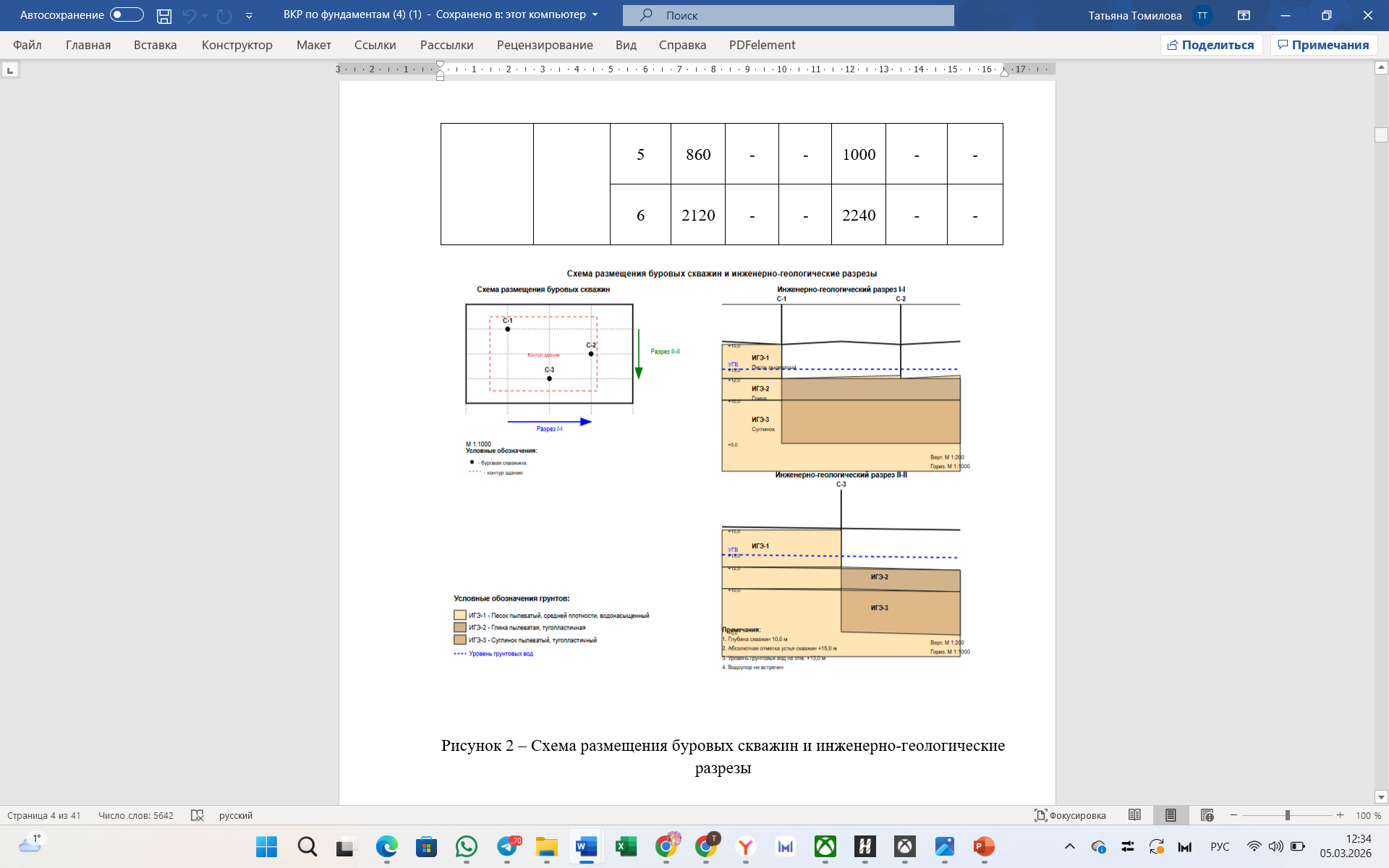The width and height of the screenshot is (1389, 868).
Task: Click the vertical scrollbar down arrow
Action: click(1381, 797)
